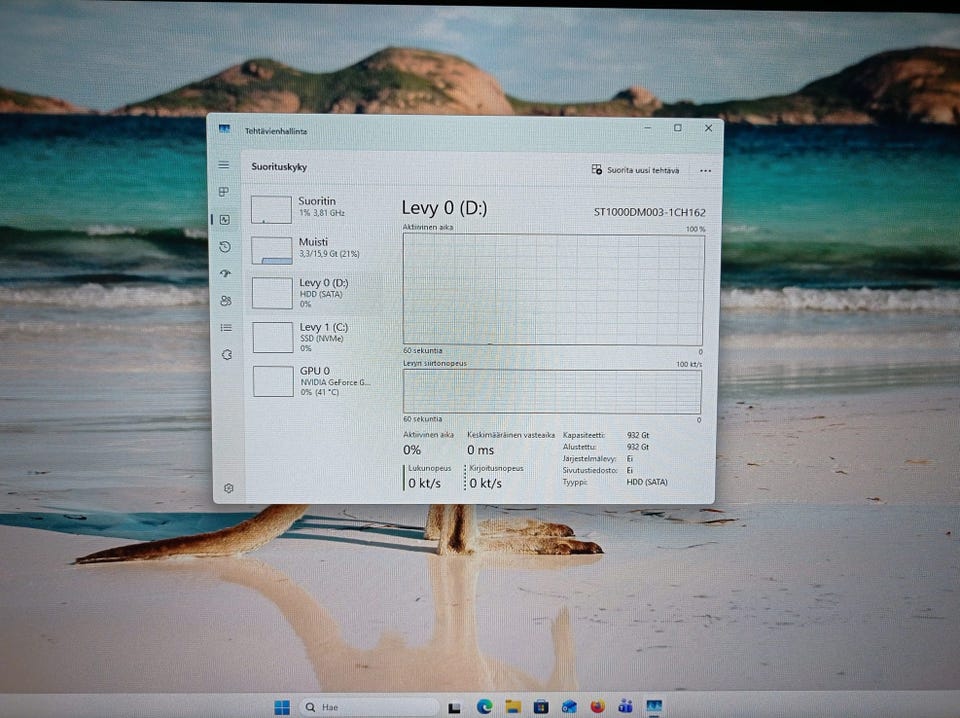This screenshot has height=718, width=960.
Task: Open Microsoft Store from taskbar
Action: point(541,706)
